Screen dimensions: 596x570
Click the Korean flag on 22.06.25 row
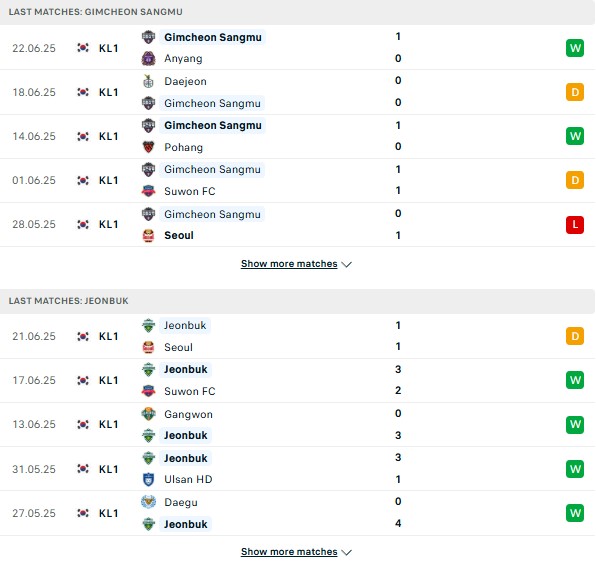(83, 48)
